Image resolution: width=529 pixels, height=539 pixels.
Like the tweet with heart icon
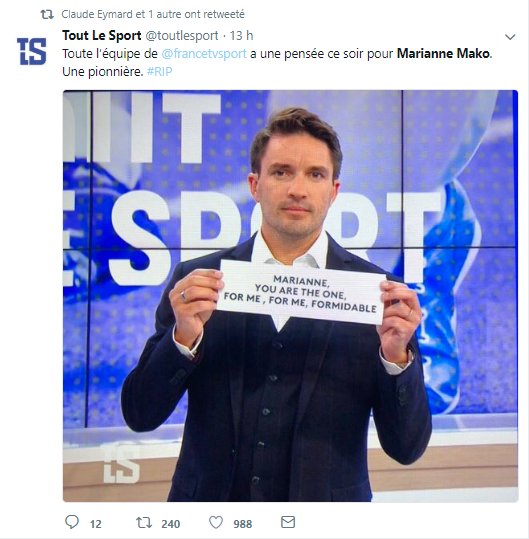click(216, 523)
